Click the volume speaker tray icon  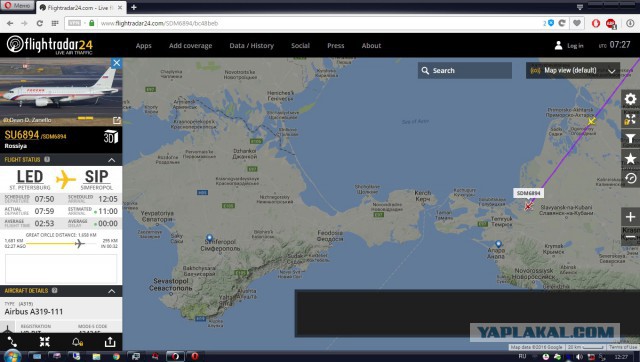pyautogui.click(x=580, y=356)
